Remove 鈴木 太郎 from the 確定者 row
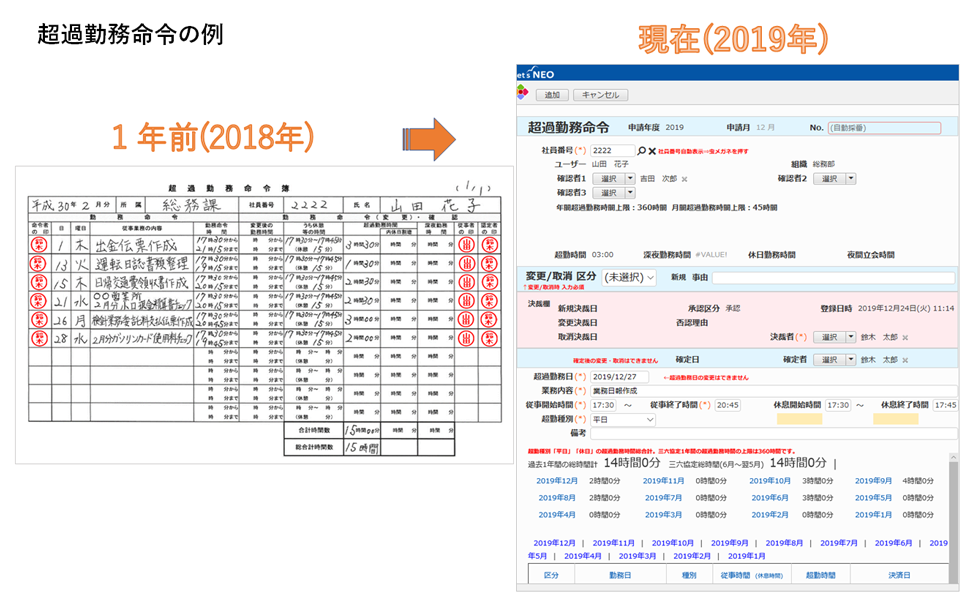 coord(905,359)
